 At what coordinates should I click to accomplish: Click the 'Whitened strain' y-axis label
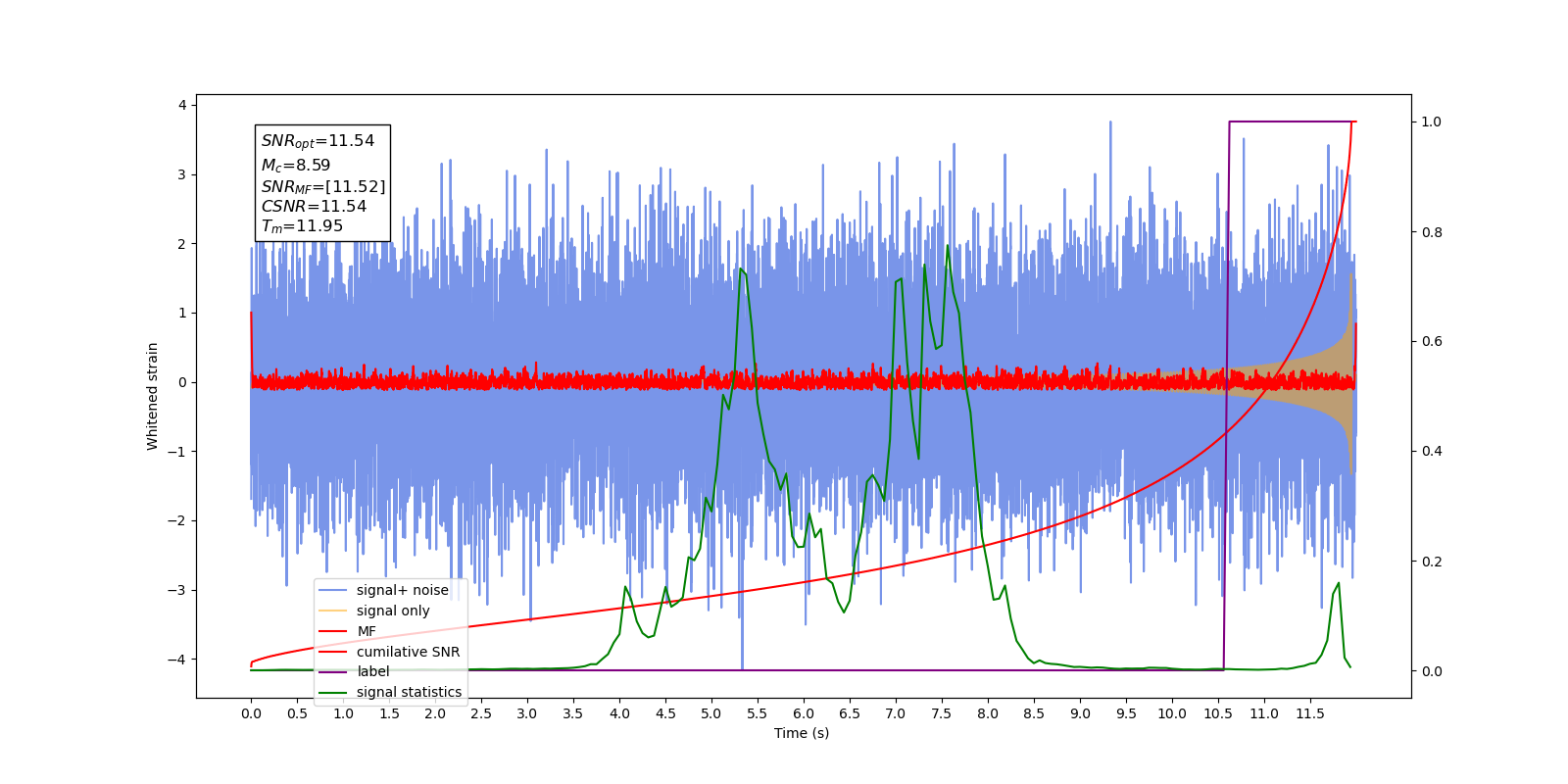[x=152, y=396]
